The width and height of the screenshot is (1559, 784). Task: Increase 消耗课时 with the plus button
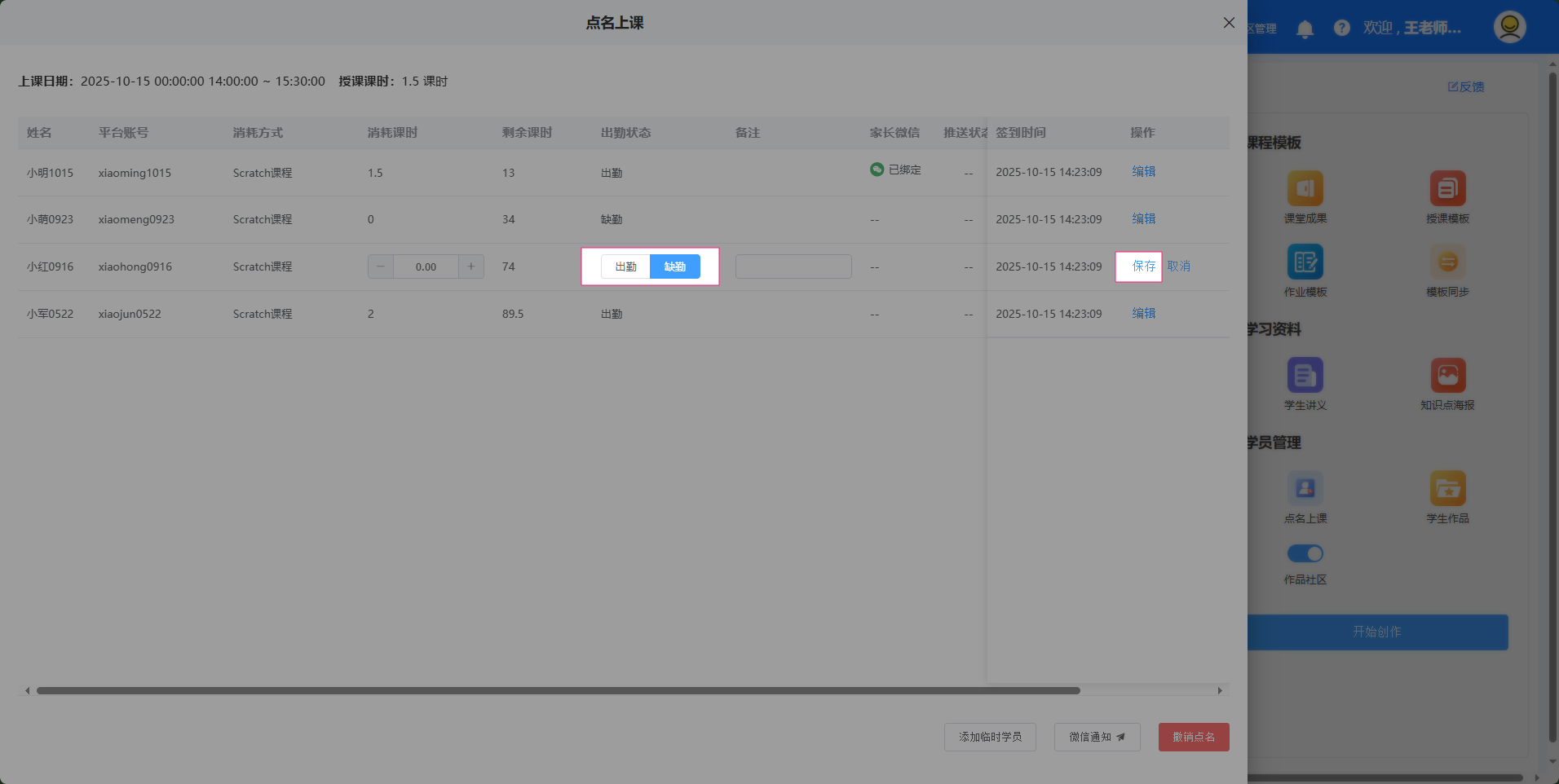click(x=470, y=266)
